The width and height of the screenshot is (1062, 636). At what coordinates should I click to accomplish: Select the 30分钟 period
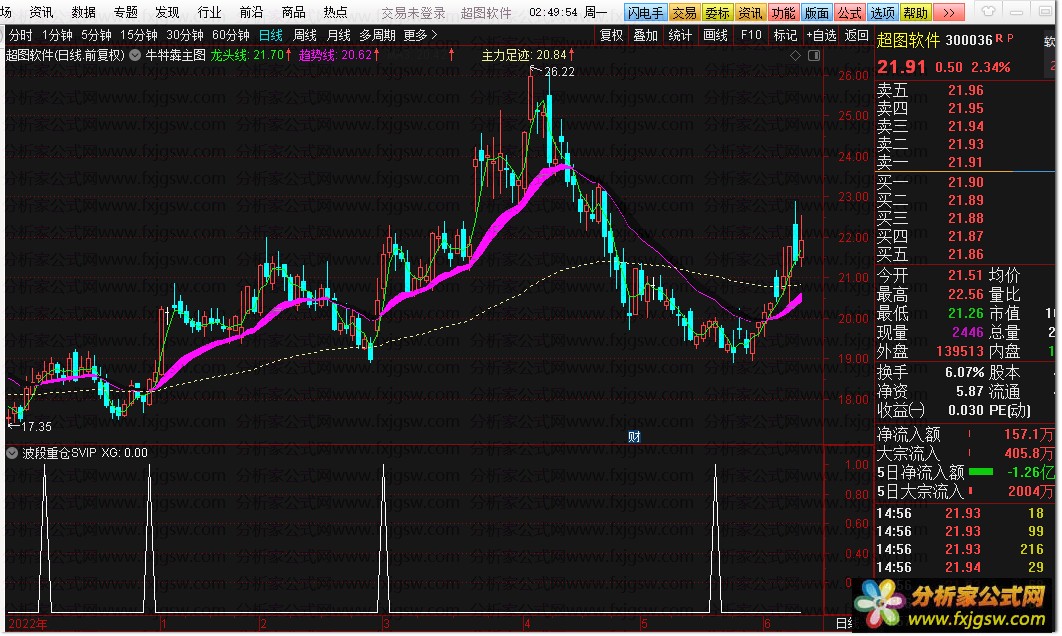coord(184,35)
